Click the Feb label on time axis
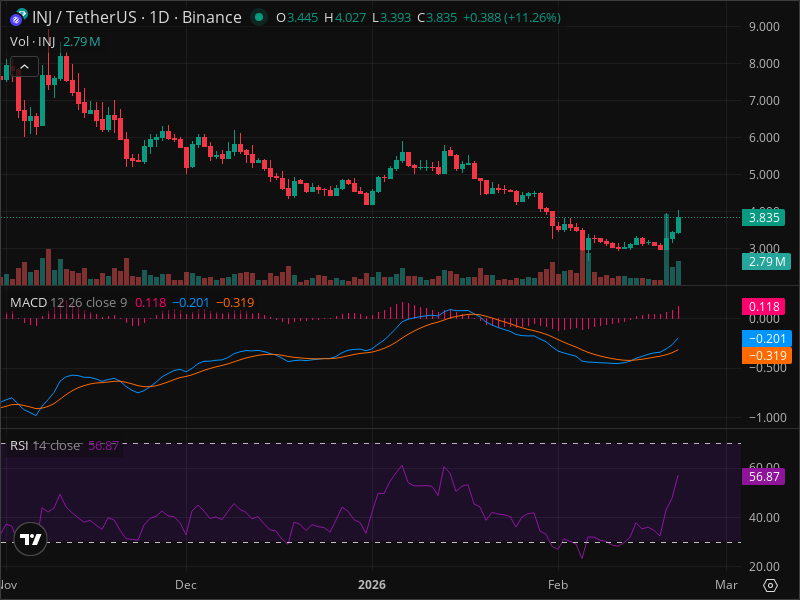 click(x=558, y=585)
